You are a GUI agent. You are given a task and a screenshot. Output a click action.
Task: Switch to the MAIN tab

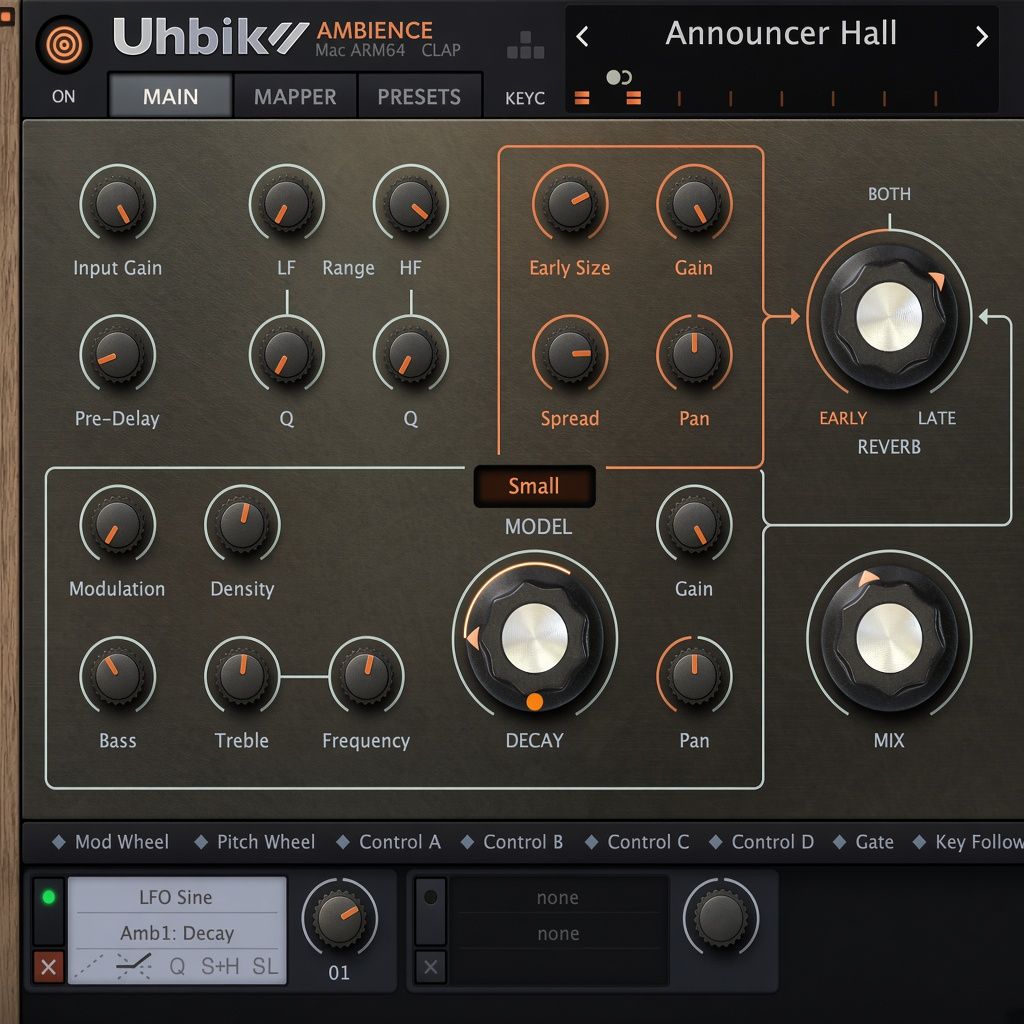coord(170,96)
